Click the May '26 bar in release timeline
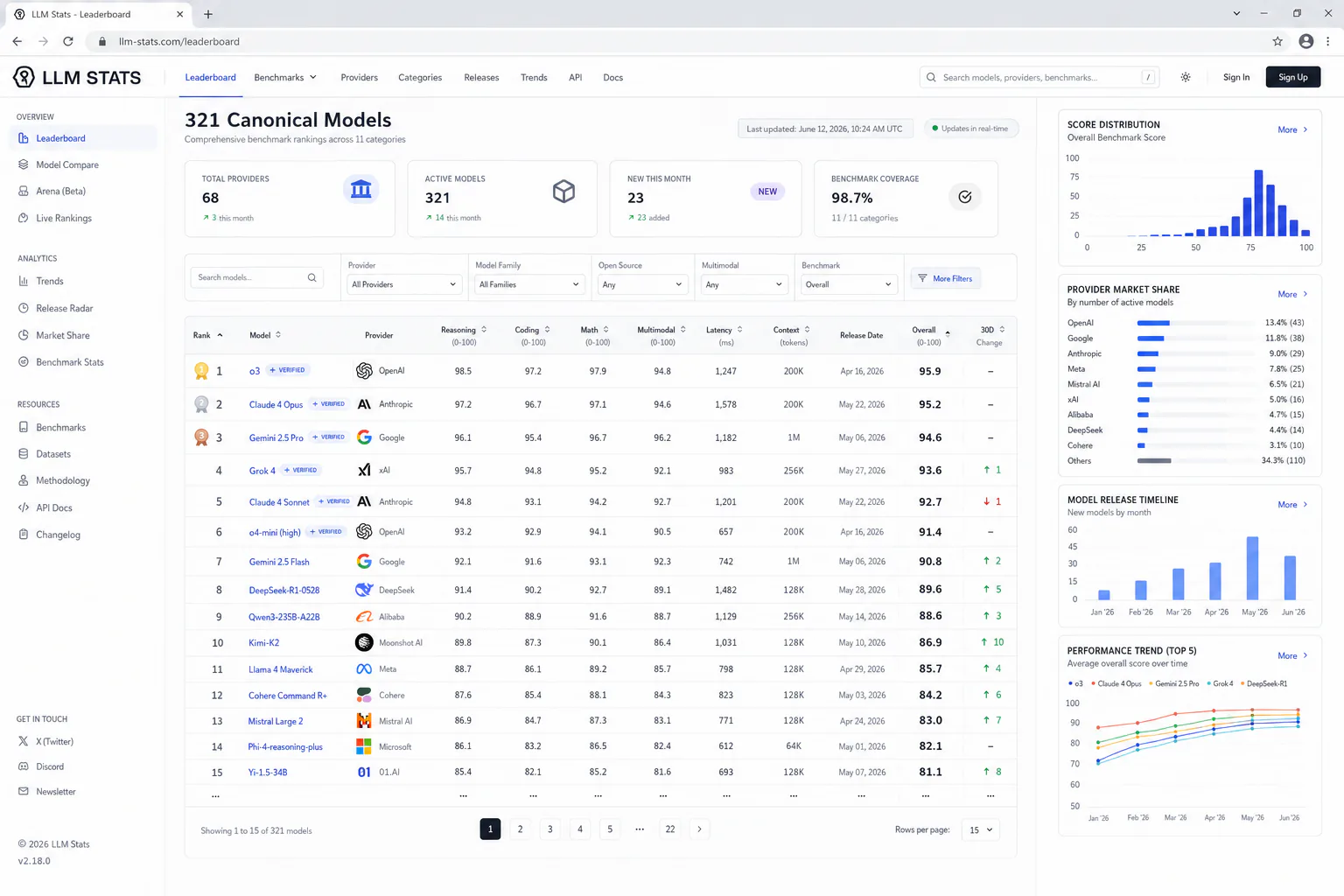Screen dimensions: 1344x896 tap(1253, 568)
